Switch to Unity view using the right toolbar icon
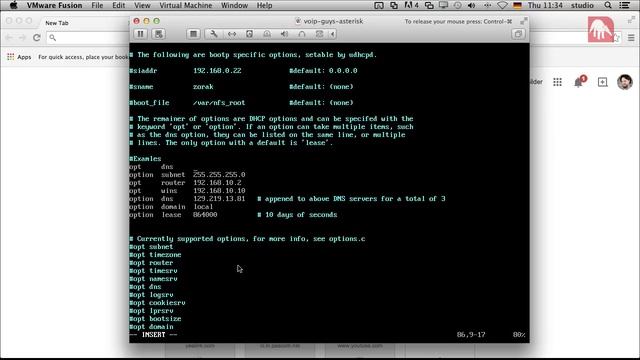640x360 pixels. point(518,34)
